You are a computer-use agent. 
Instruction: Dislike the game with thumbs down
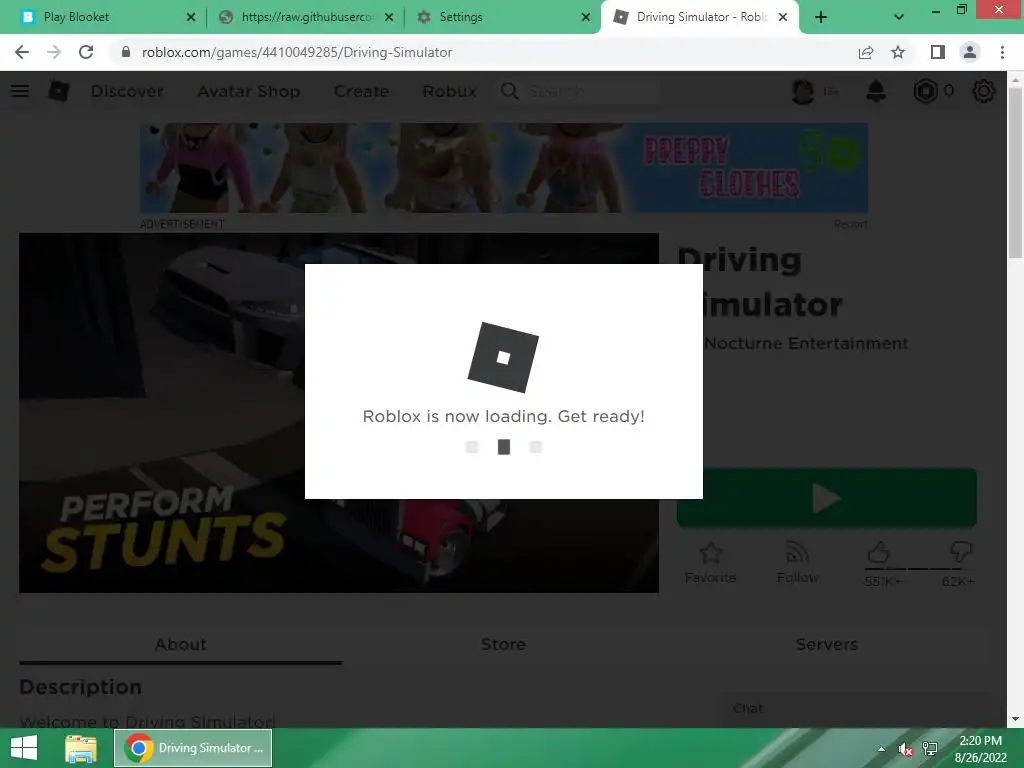961,552
